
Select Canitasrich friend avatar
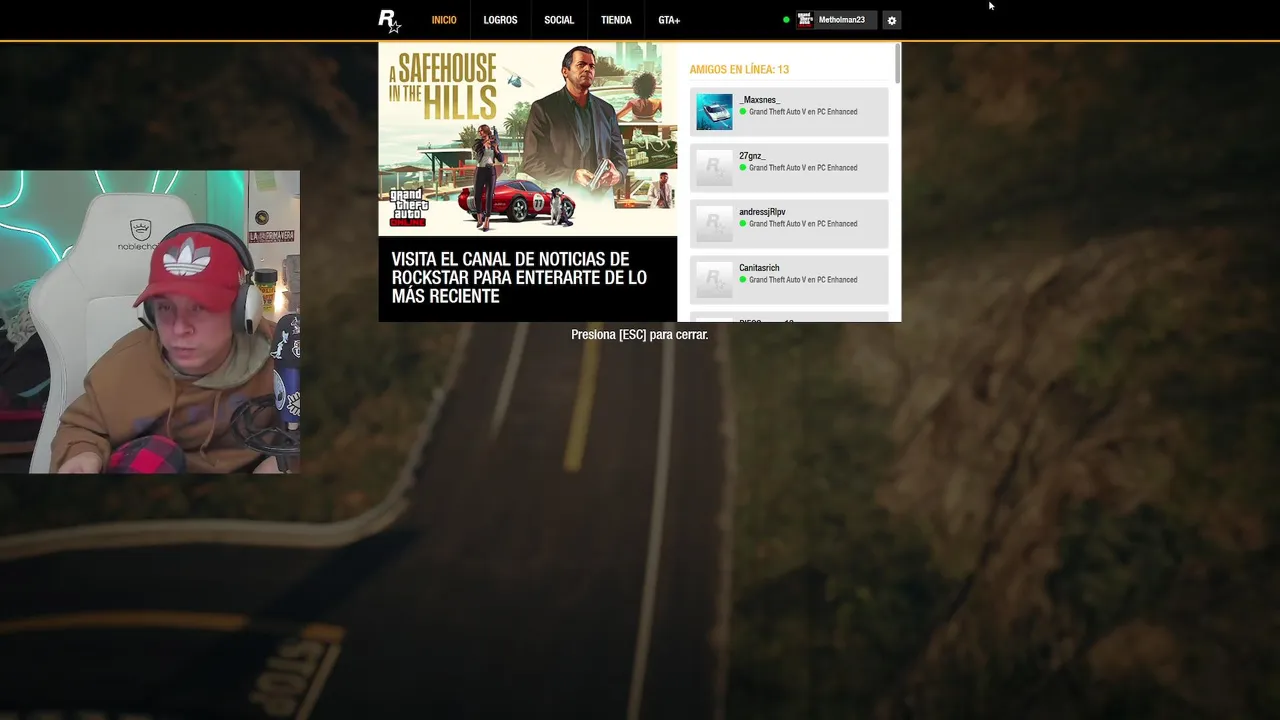point(714,280)
